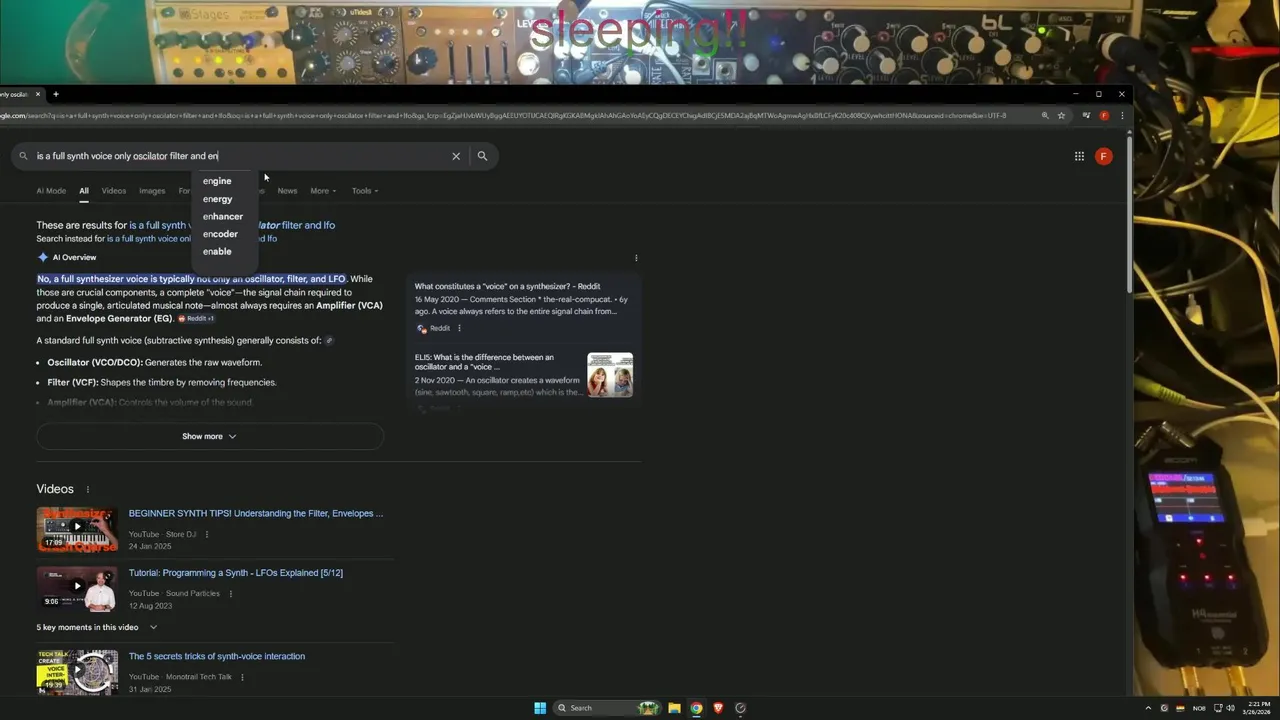Select the 'energy' autocomplete suggestion
The height and width of the screenshot is (720, 1280).
tap(217, 199)
